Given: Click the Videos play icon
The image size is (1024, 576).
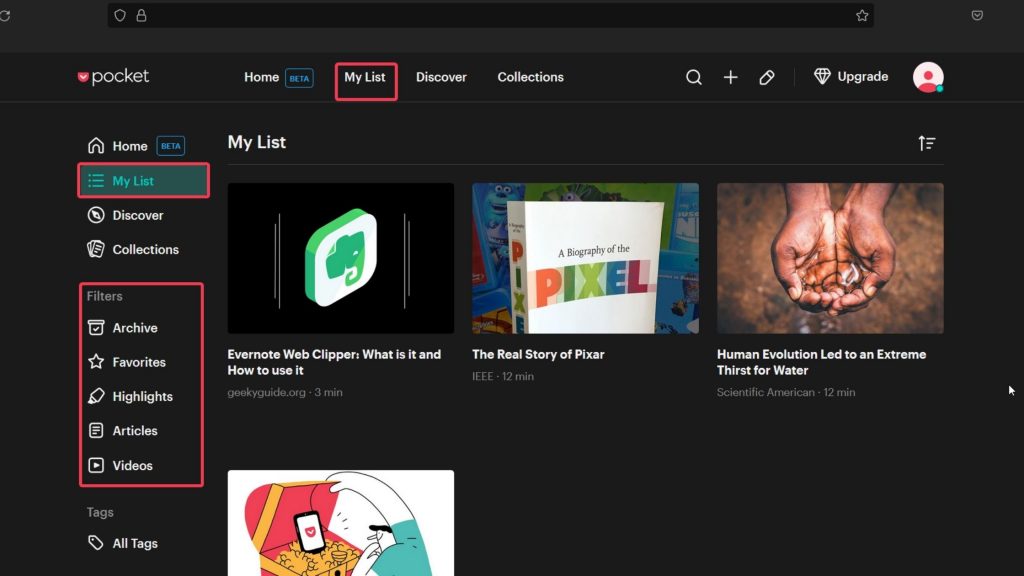Looking at the screenshot, I should tap(96, 466).
